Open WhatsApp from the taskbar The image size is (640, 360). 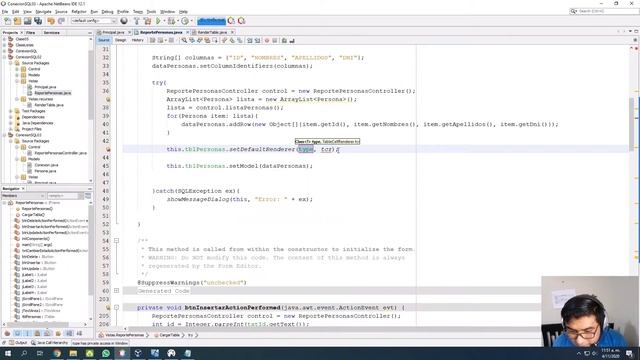(106, 353)
